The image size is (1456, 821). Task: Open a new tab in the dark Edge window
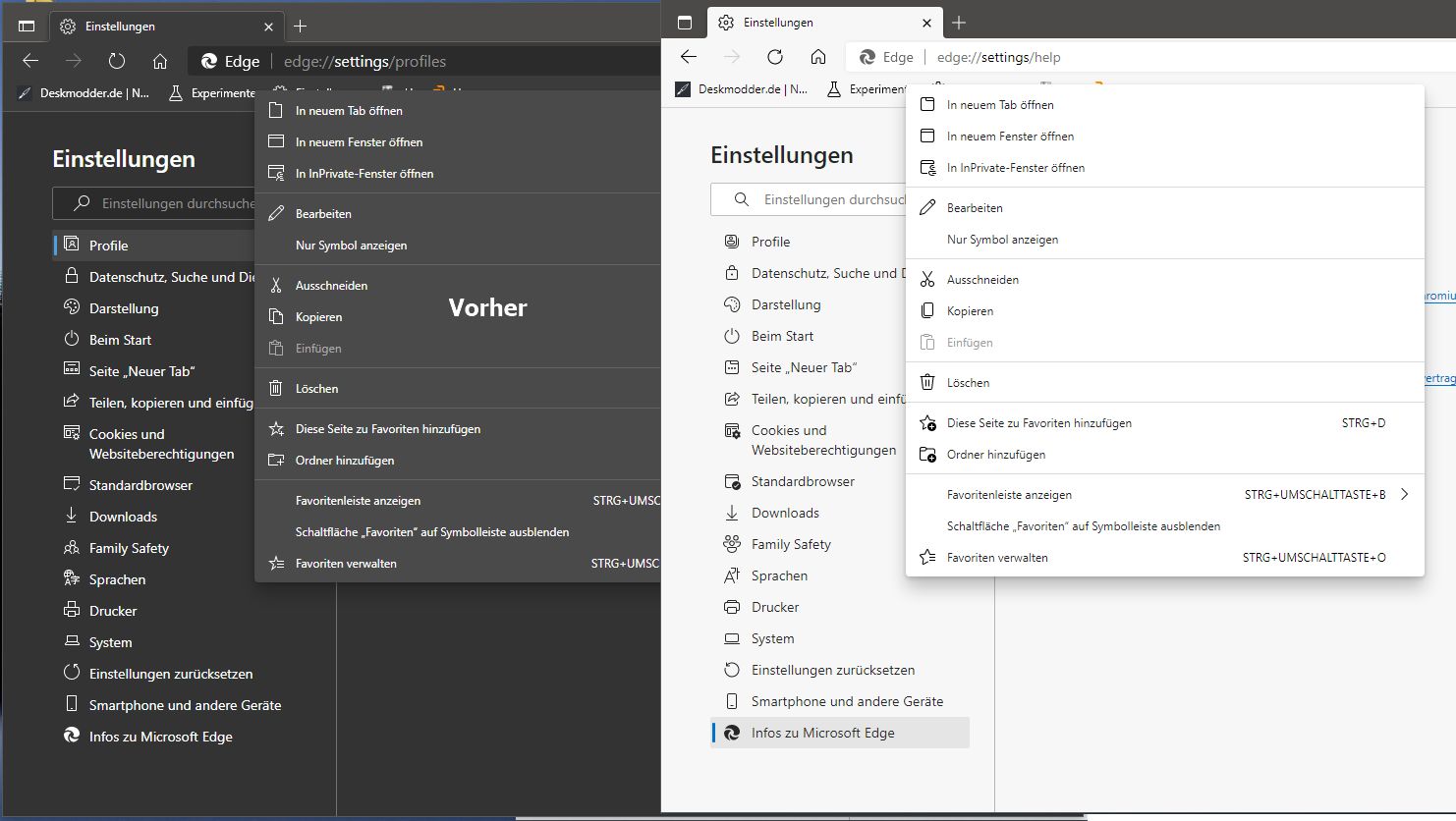tap(301, 27)
